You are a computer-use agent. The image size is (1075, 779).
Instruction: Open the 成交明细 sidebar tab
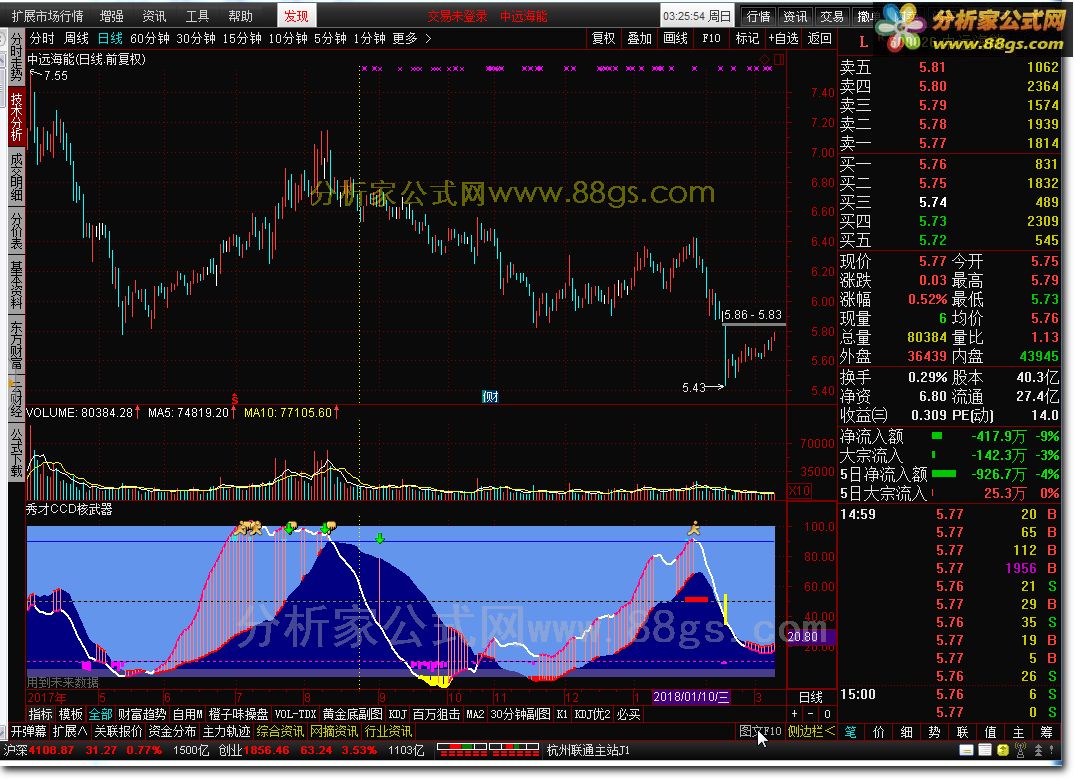click(x=16, y=177)
